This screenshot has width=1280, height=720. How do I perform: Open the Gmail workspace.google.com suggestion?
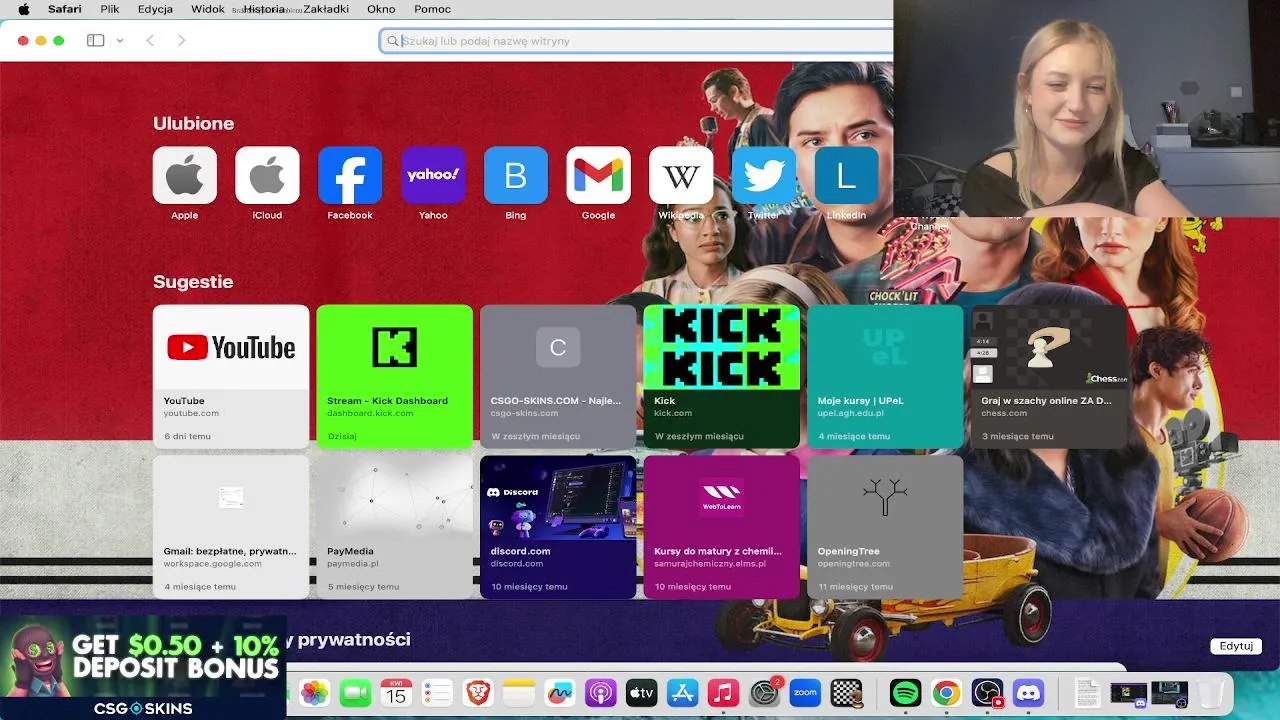pyautogui.click(x=231, y=527)
